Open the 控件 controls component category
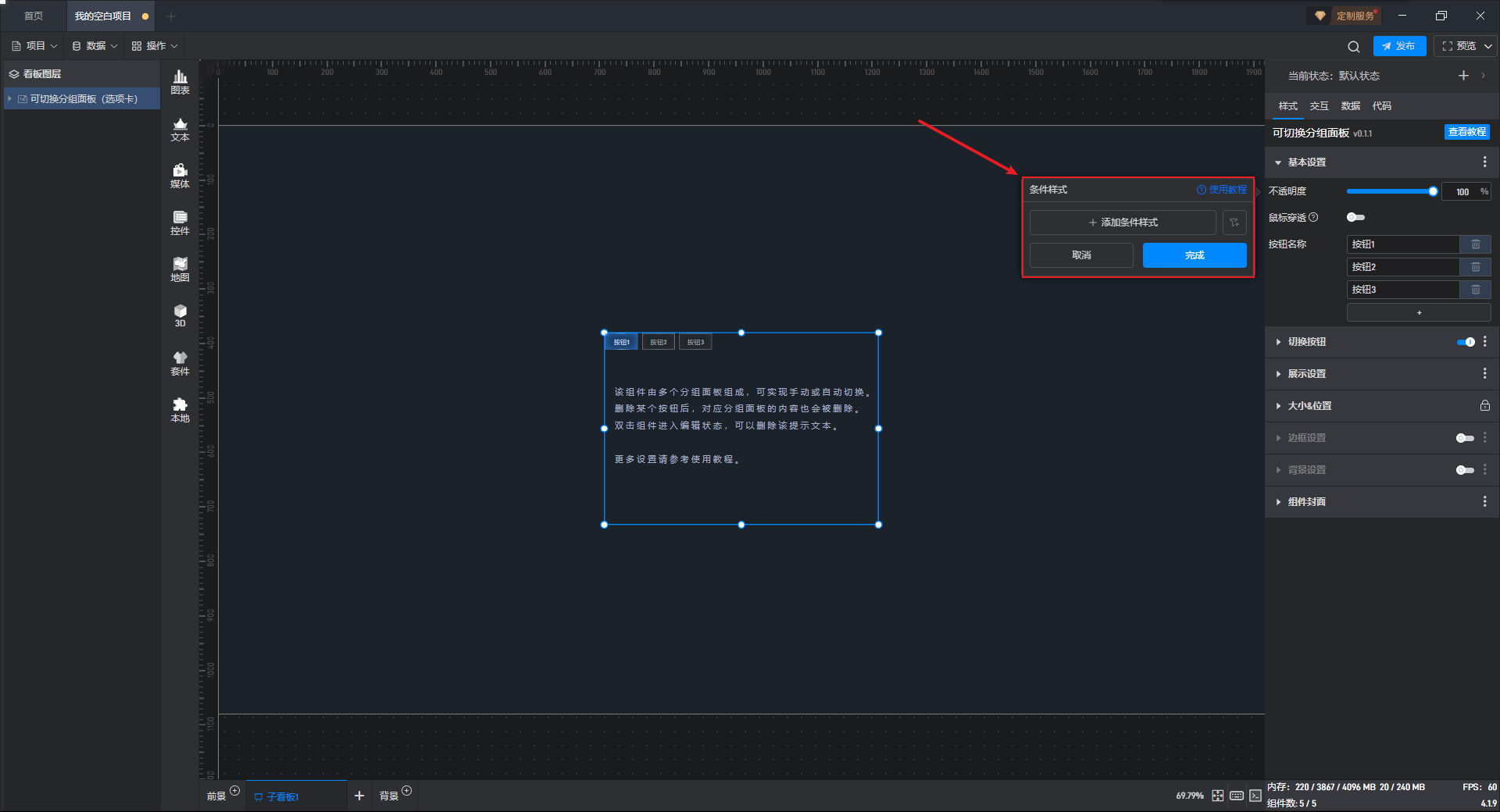Image resolution: width=1500 pixels, height=812 pixels. tap(180, 223)
